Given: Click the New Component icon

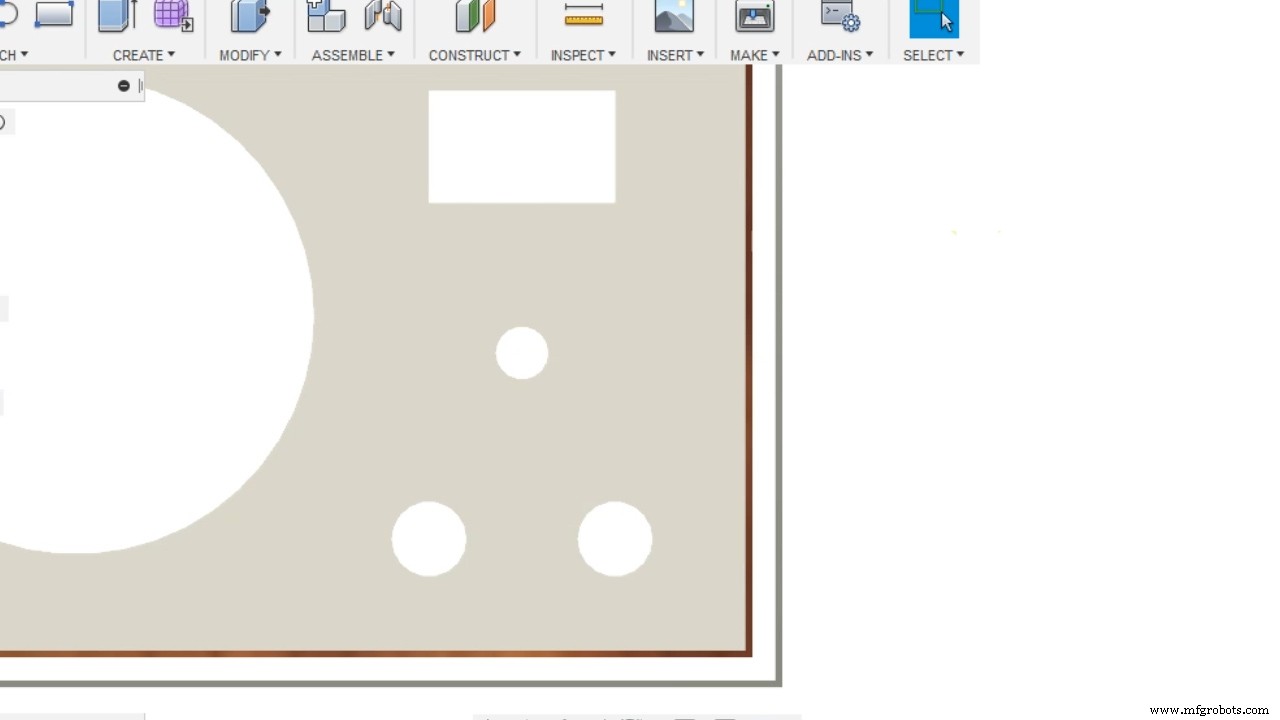Looking at the screenshot, I should (325, 15).
